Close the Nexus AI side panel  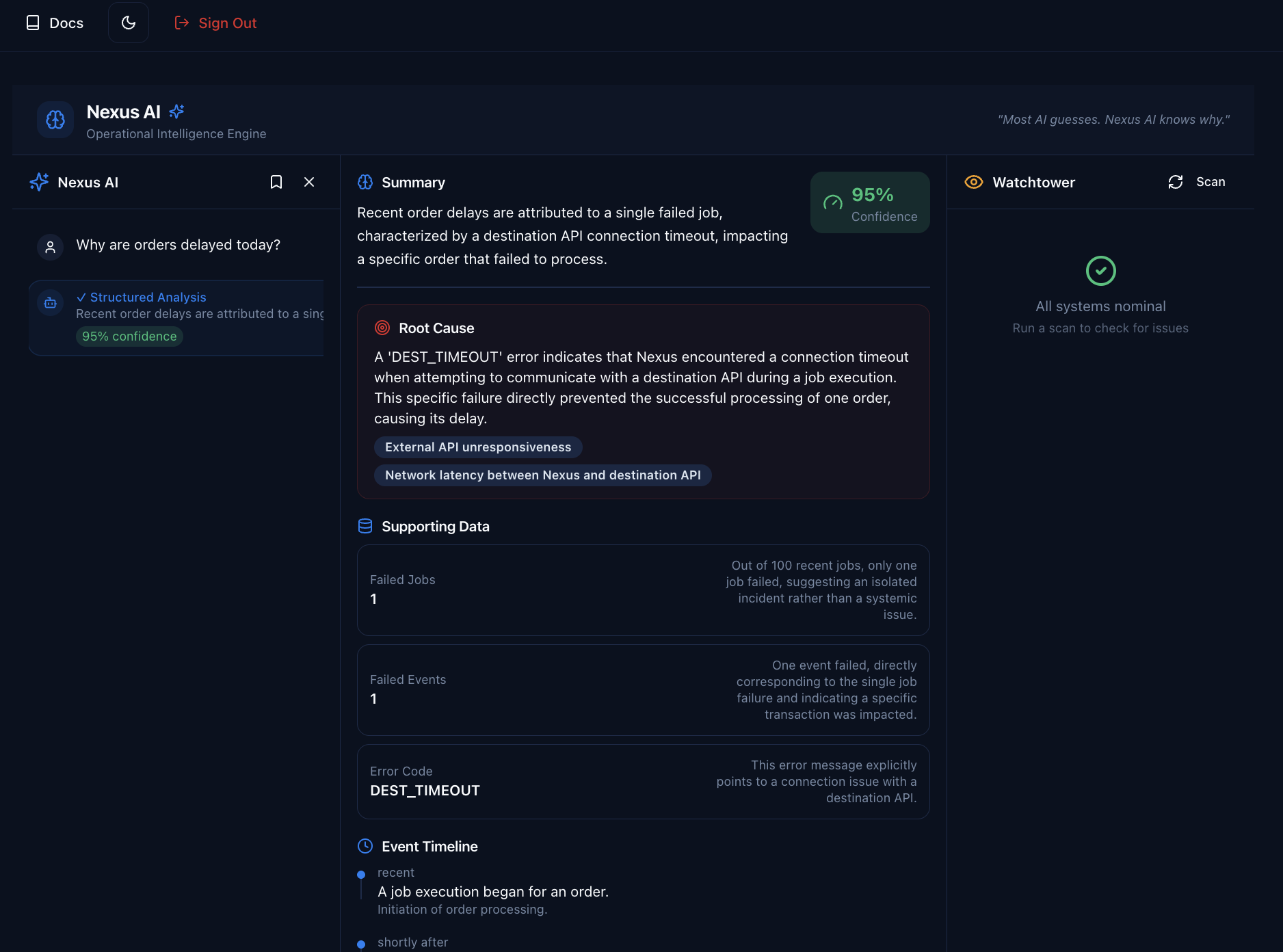click(x=309, y=182)
